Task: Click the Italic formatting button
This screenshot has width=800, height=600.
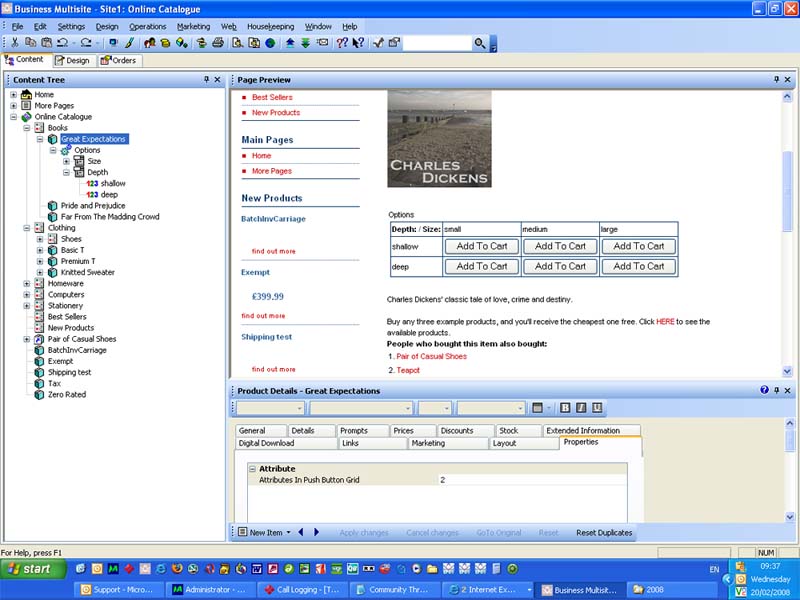Action: coord(581,408)
